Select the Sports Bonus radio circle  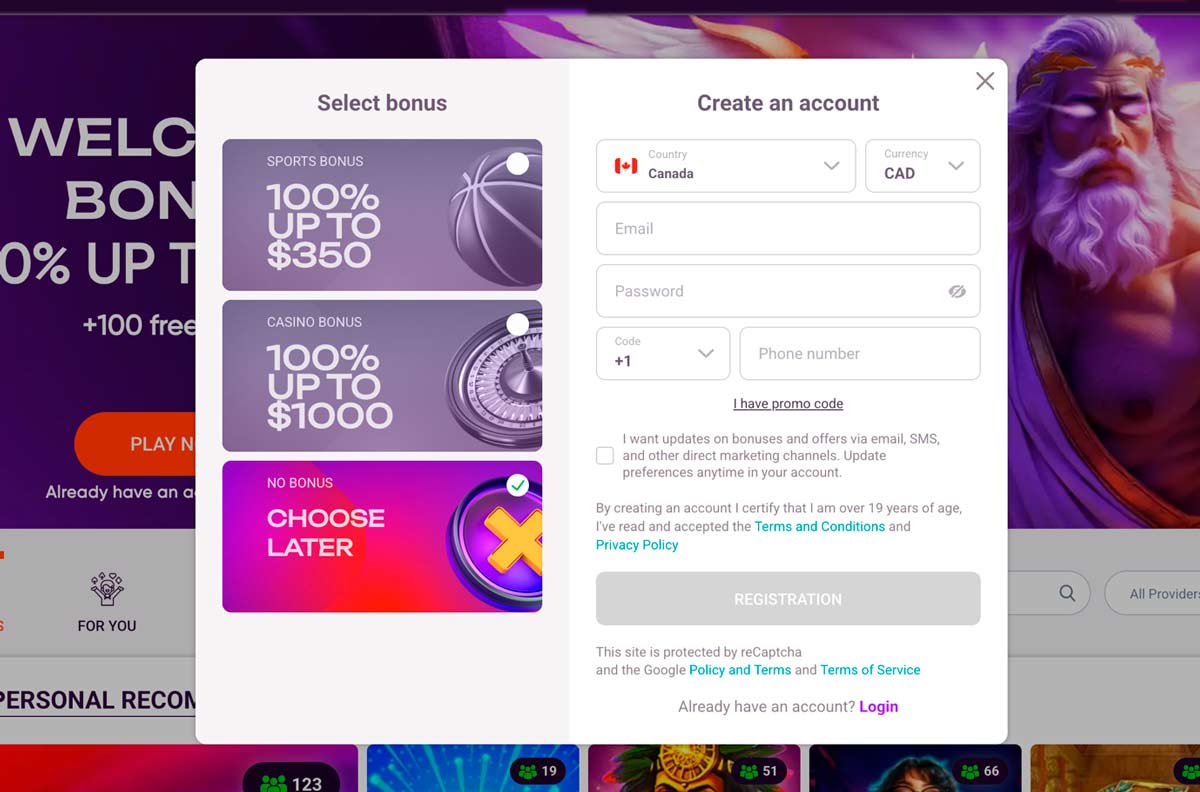pyautogui.click(x=518, y=163)
